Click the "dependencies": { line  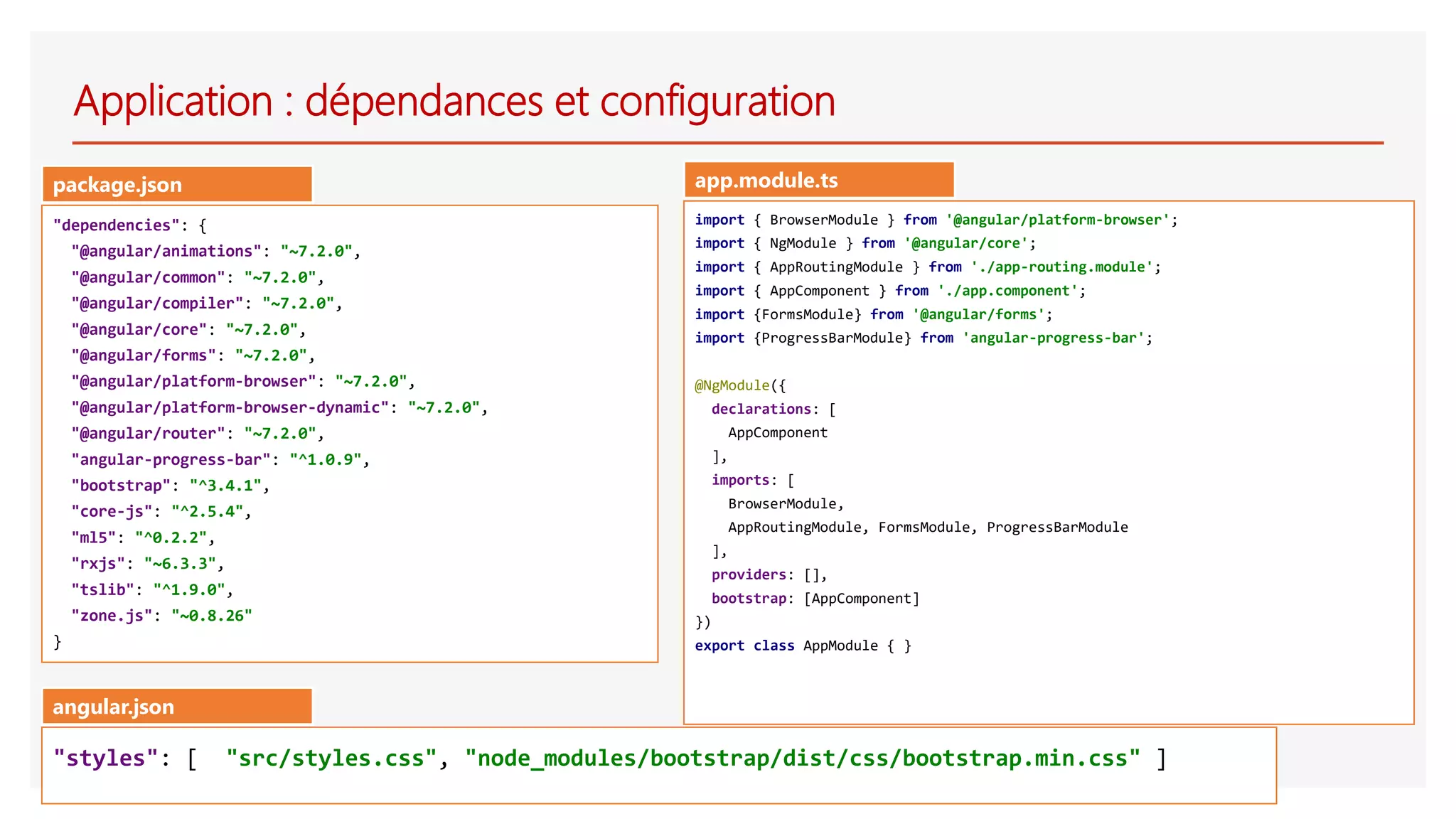pyautogui.click(x=130, y=225)
